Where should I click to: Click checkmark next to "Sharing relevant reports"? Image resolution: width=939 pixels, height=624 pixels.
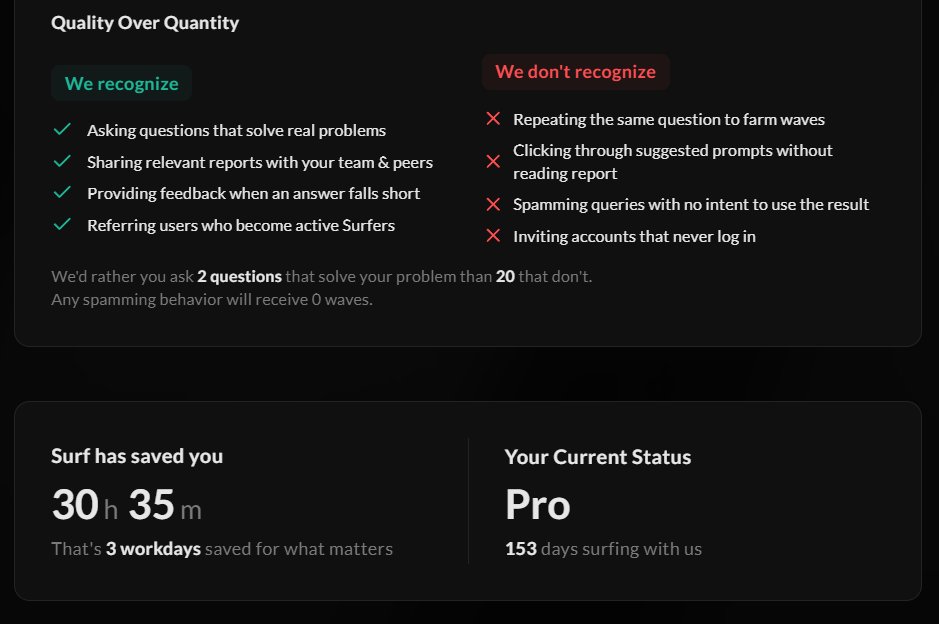pos(62,162)
